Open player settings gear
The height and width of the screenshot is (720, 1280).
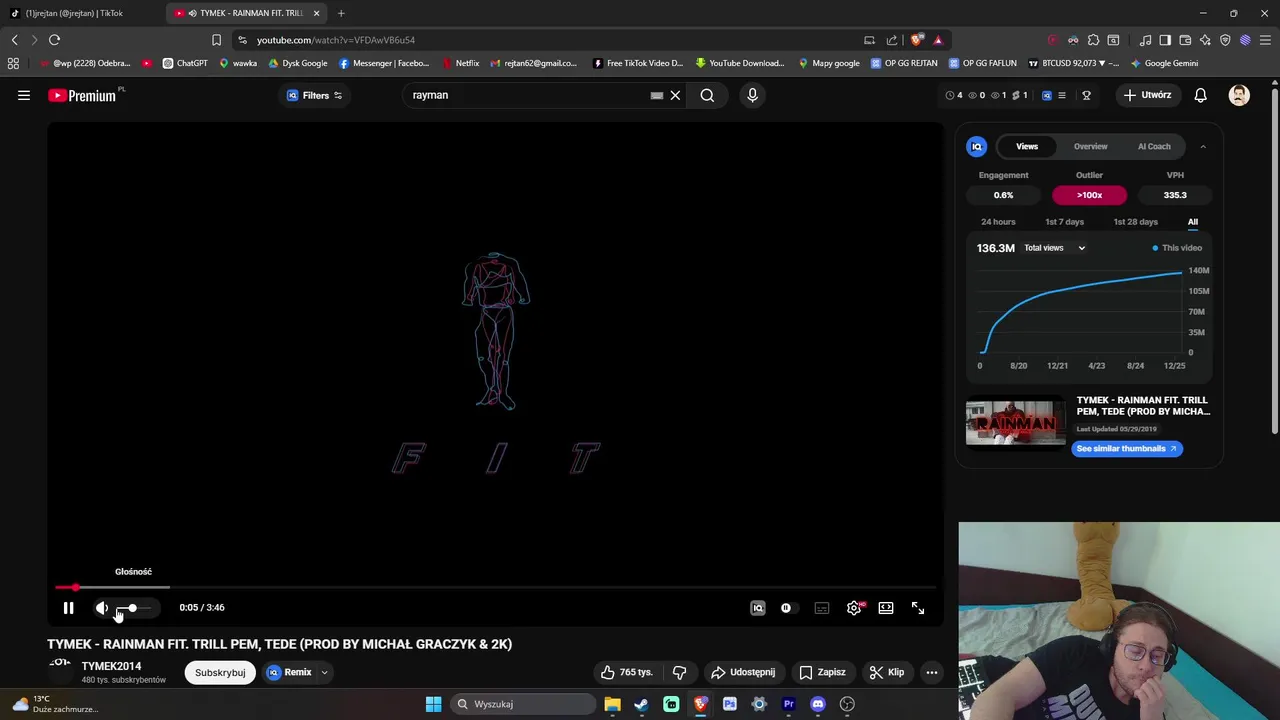(x=854, y=608)
